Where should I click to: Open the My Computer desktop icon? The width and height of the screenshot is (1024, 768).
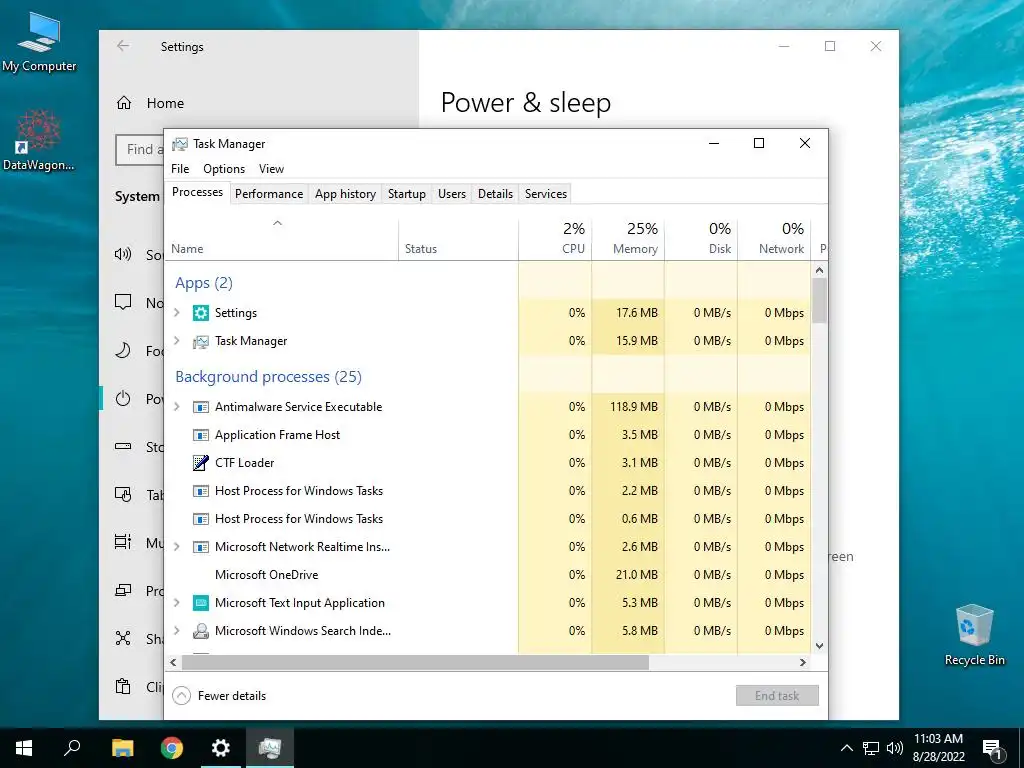coord(39,40)
